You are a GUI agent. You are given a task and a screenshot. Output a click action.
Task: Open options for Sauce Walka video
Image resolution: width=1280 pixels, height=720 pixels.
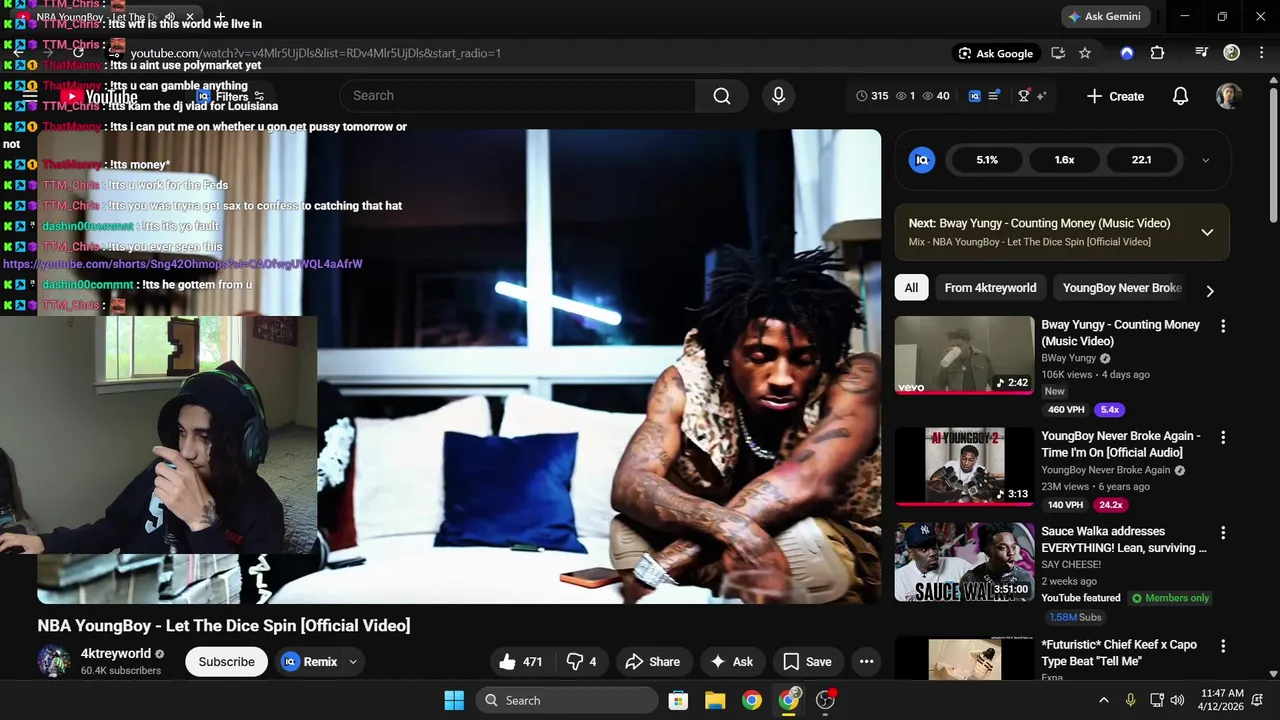point(1223,533)
